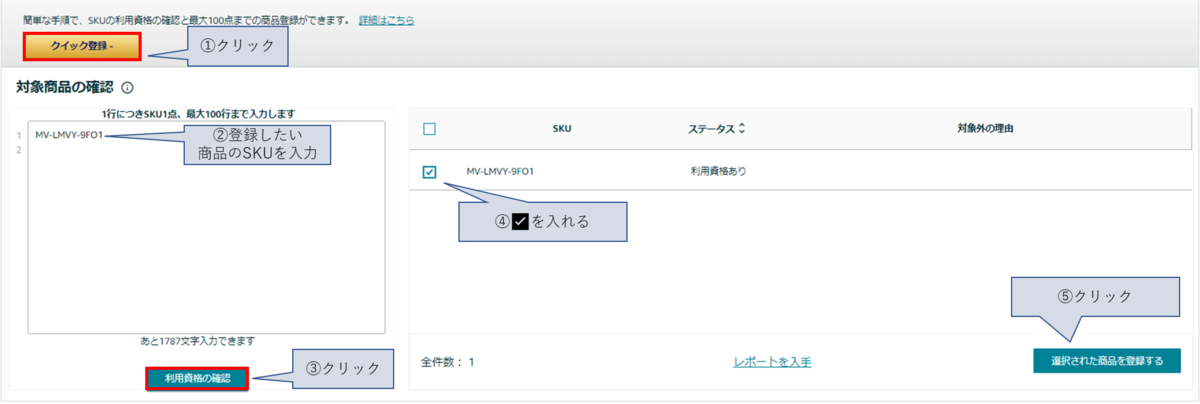The width and height of the screenshot is (1200, 404).
Task: Click the 利用資格あり status cell
Action: pyautogui.click(x=718, y=171)
